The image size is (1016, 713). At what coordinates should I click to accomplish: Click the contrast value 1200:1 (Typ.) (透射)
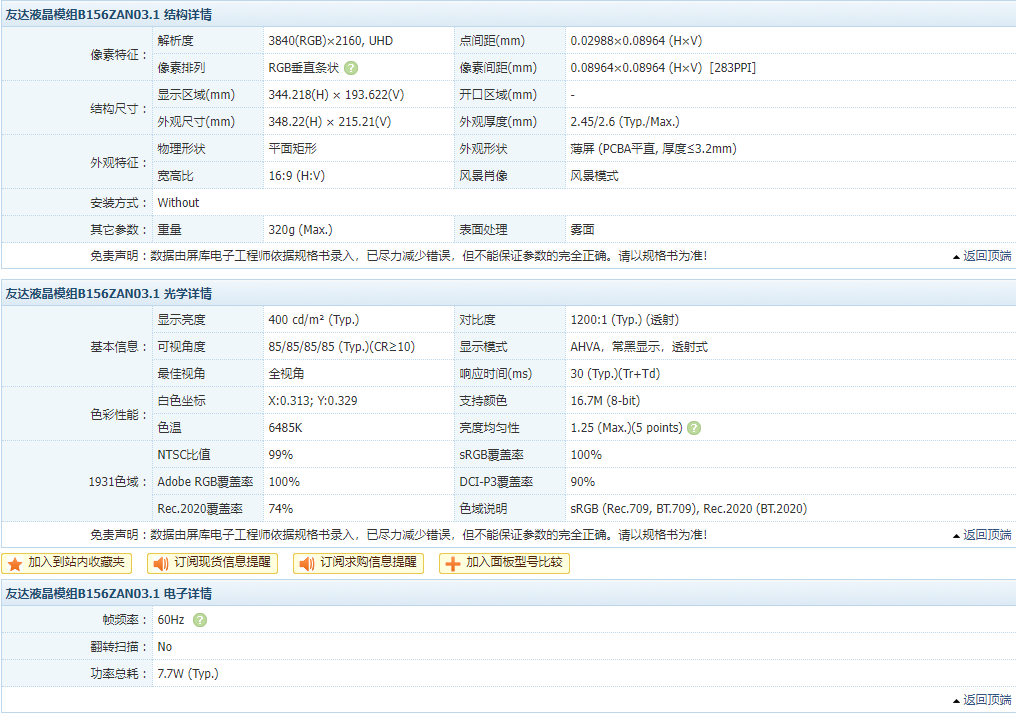pos(625,320)
